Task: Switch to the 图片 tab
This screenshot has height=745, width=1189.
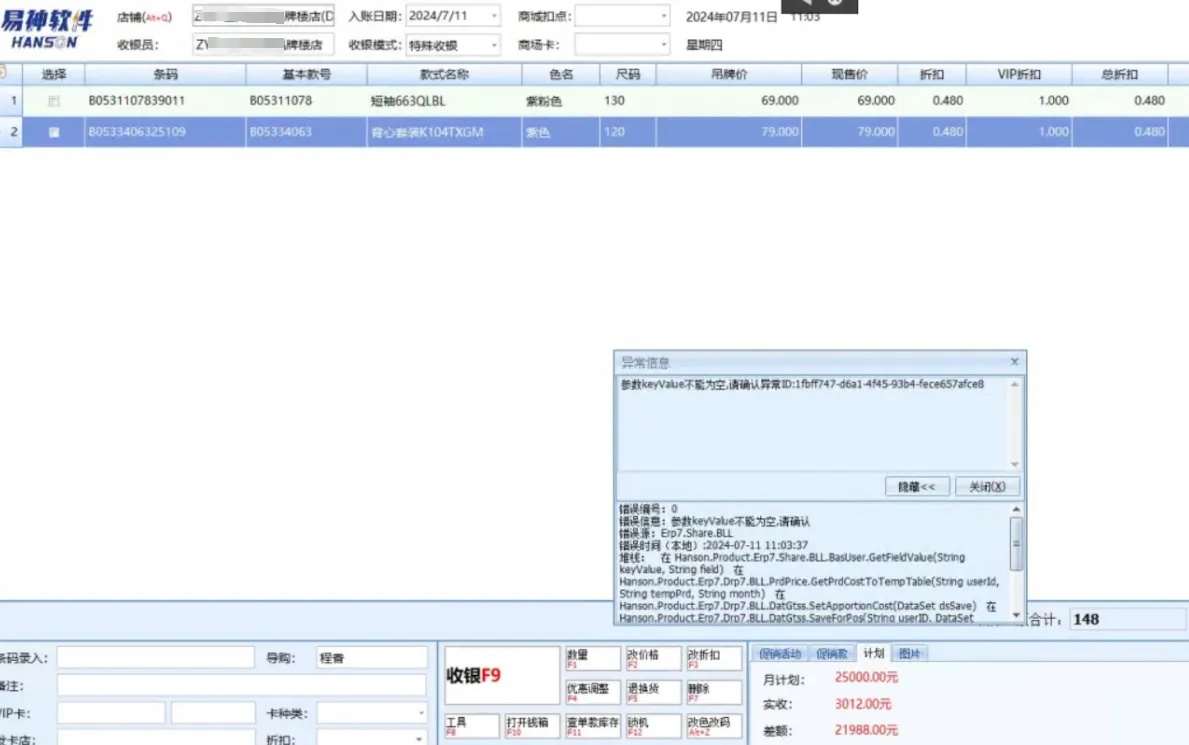Action: click(909, 654)
